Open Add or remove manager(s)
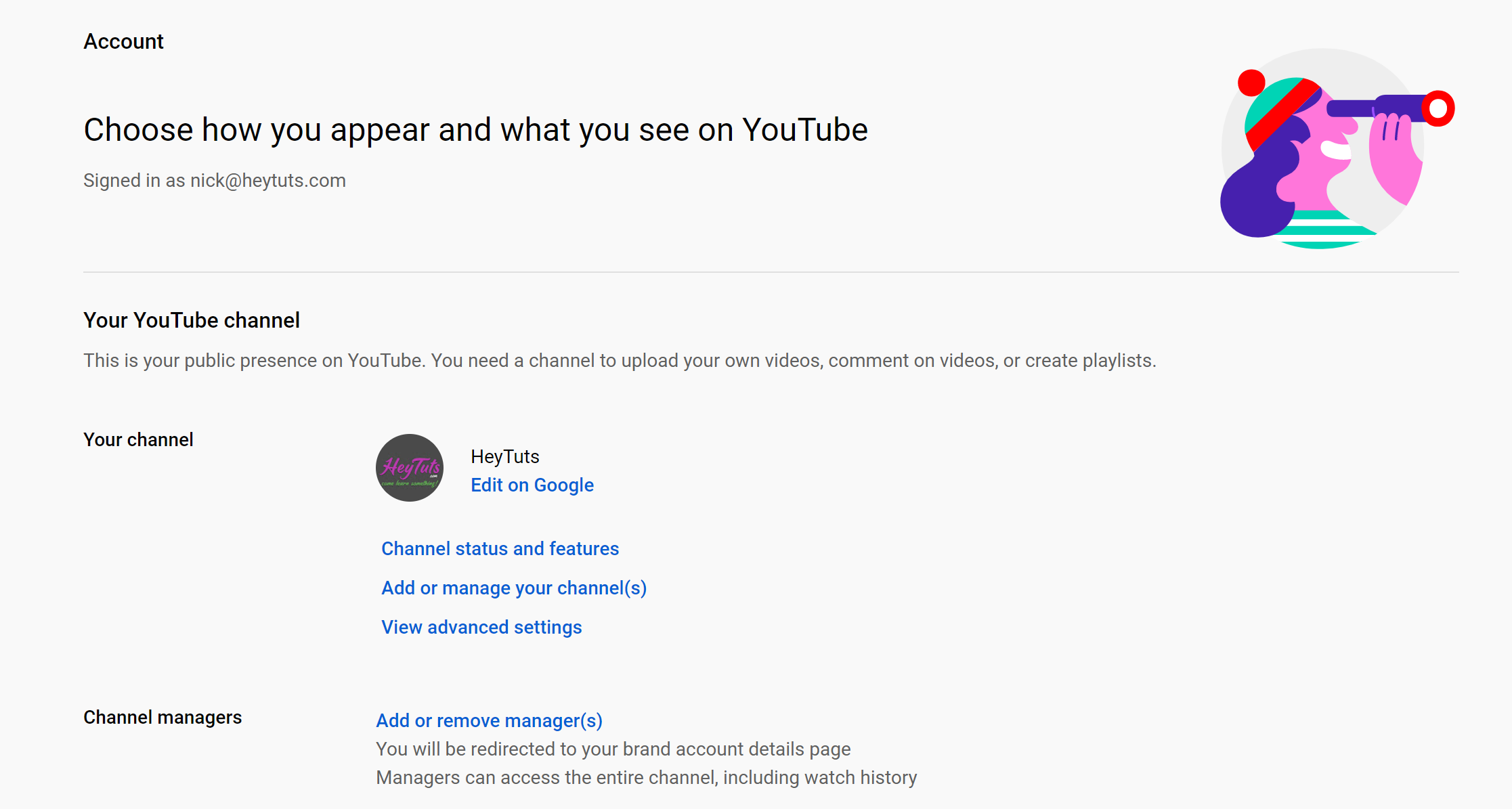This screenshot has height=809, width=1512. click(489, 720)
